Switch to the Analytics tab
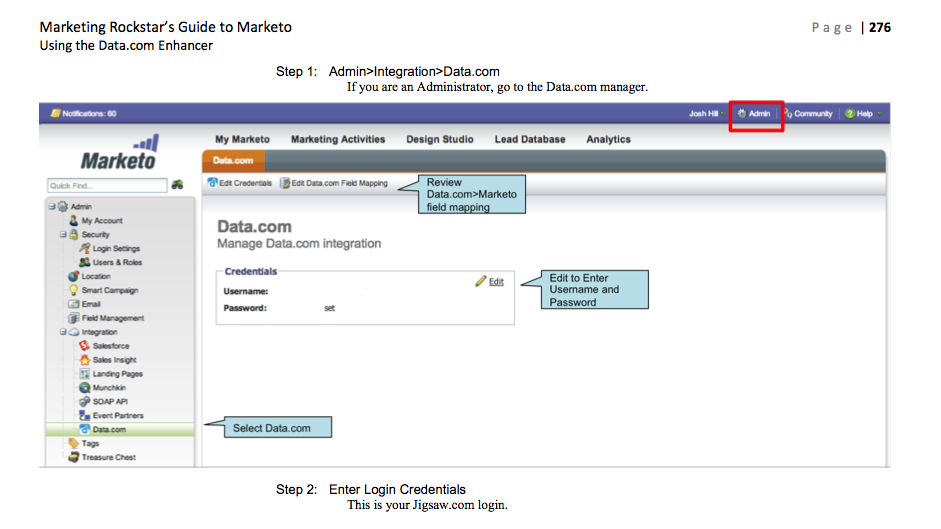This screenshot has width=941, height=529. pos(609,139)
